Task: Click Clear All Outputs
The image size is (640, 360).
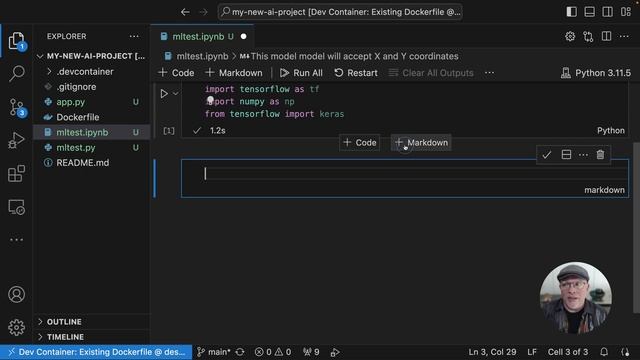Action: pos(431,73)
